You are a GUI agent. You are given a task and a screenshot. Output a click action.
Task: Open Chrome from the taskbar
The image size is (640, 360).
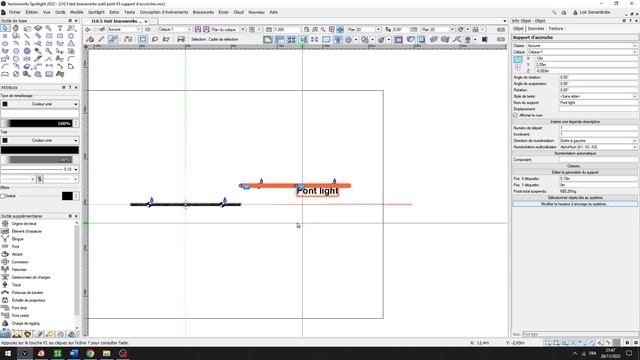90,353
